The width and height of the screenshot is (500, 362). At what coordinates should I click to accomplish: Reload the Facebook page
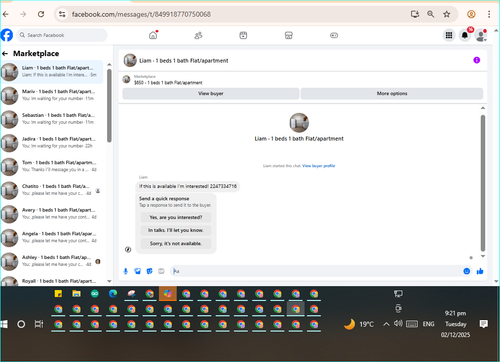(x=41, y=14)
